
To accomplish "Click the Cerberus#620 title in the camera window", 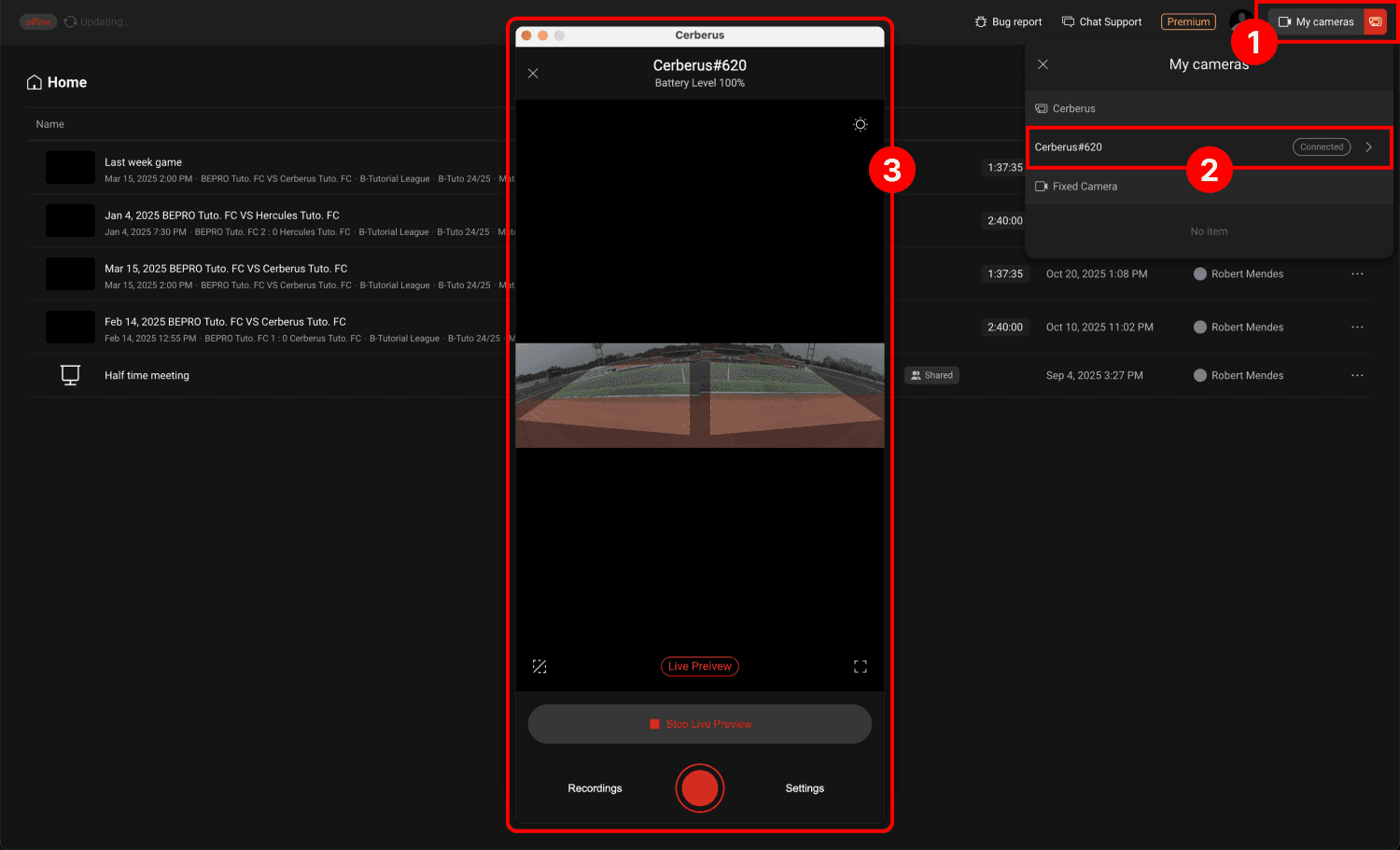I will (700, 65).
